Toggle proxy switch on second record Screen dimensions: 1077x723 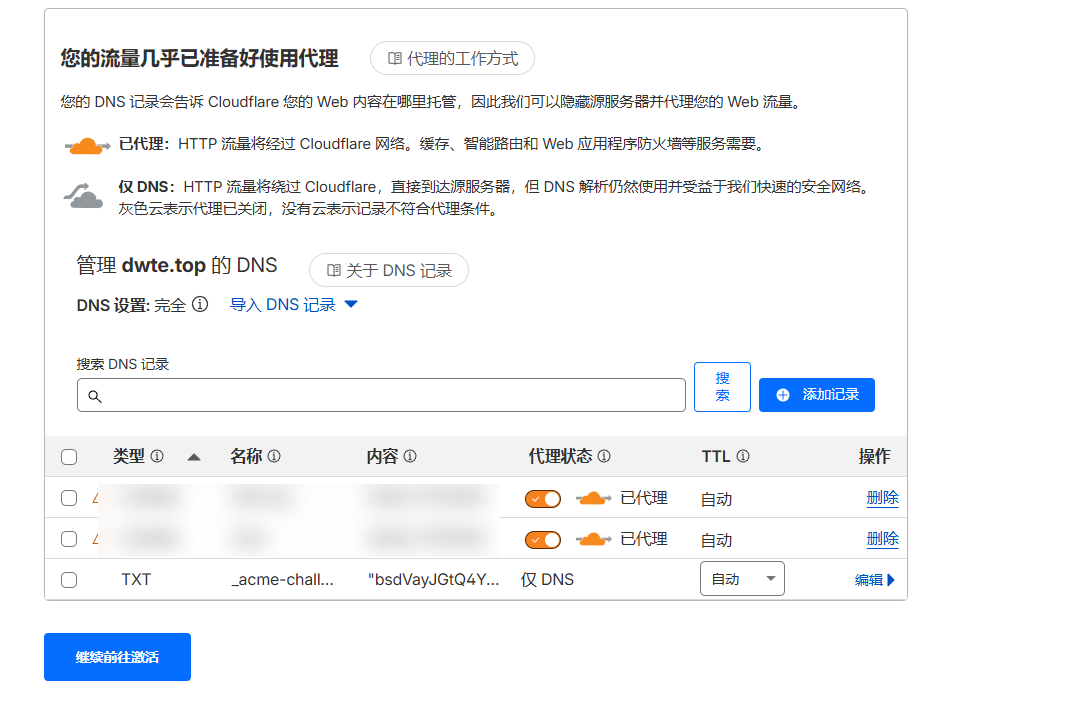point(543,540)
